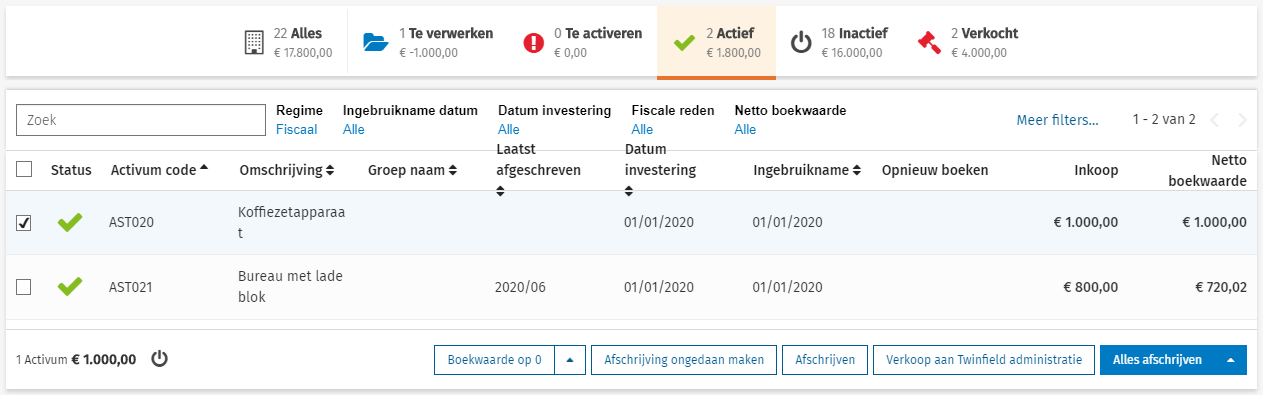
Task: Click the power icon next to Inactief
Action: pos(800,43)
